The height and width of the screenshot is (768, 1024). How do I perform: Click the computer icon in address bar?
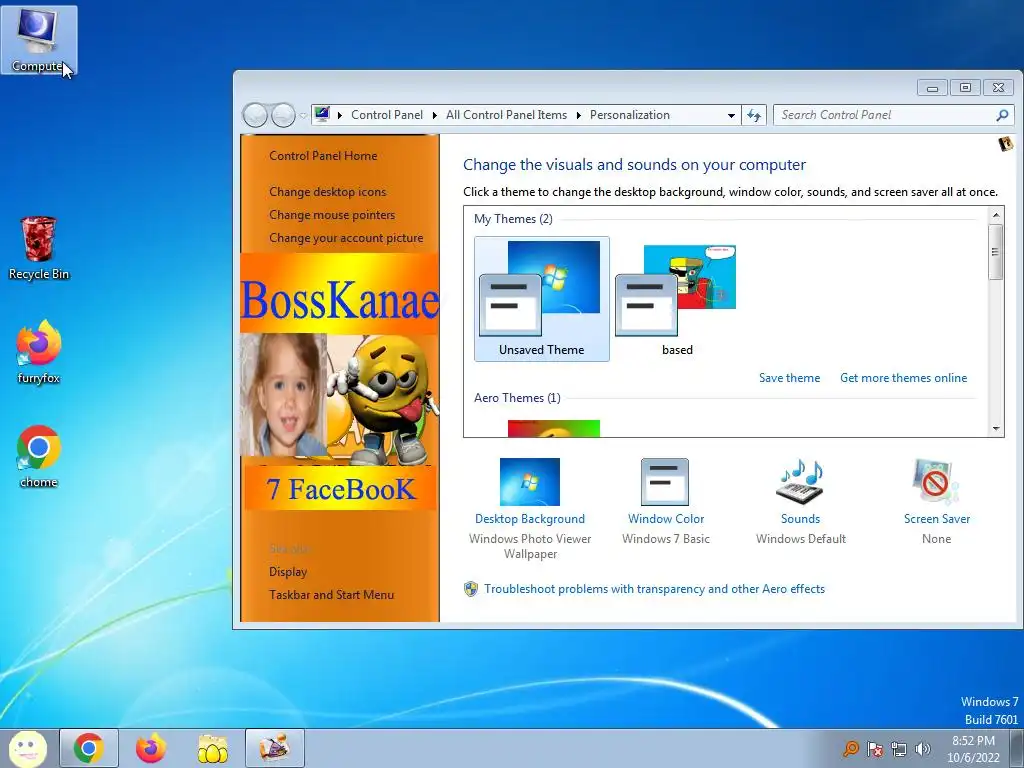pos(322,114)
